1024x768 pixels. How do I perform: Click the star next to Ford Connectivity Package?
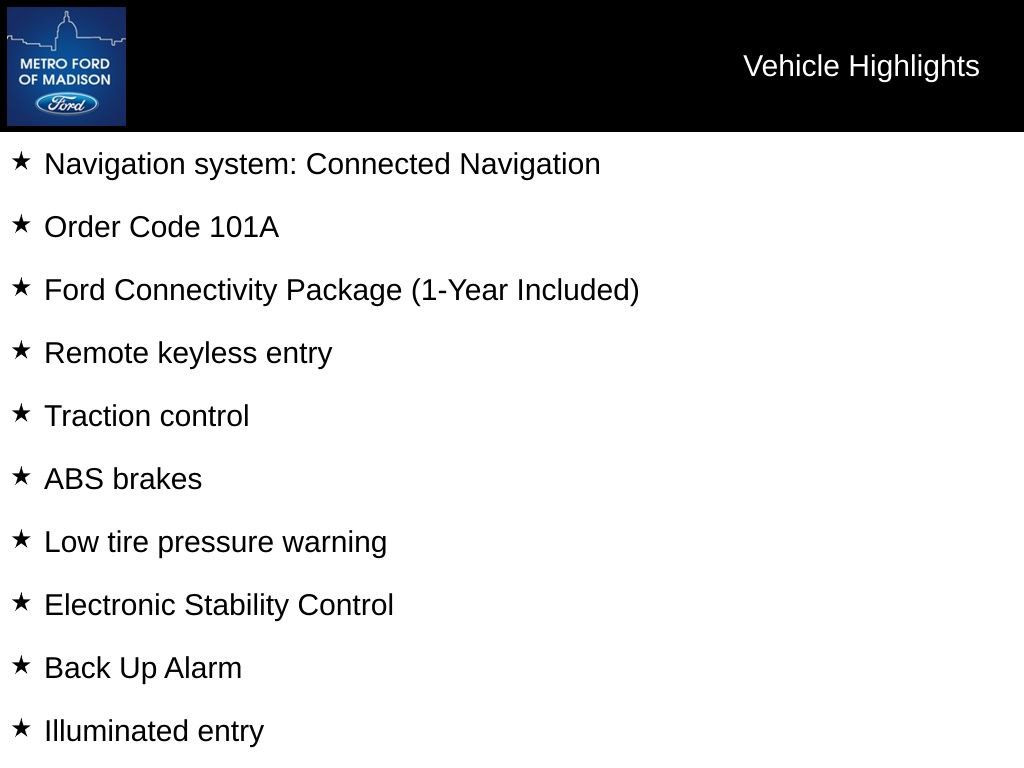[21, 287]
